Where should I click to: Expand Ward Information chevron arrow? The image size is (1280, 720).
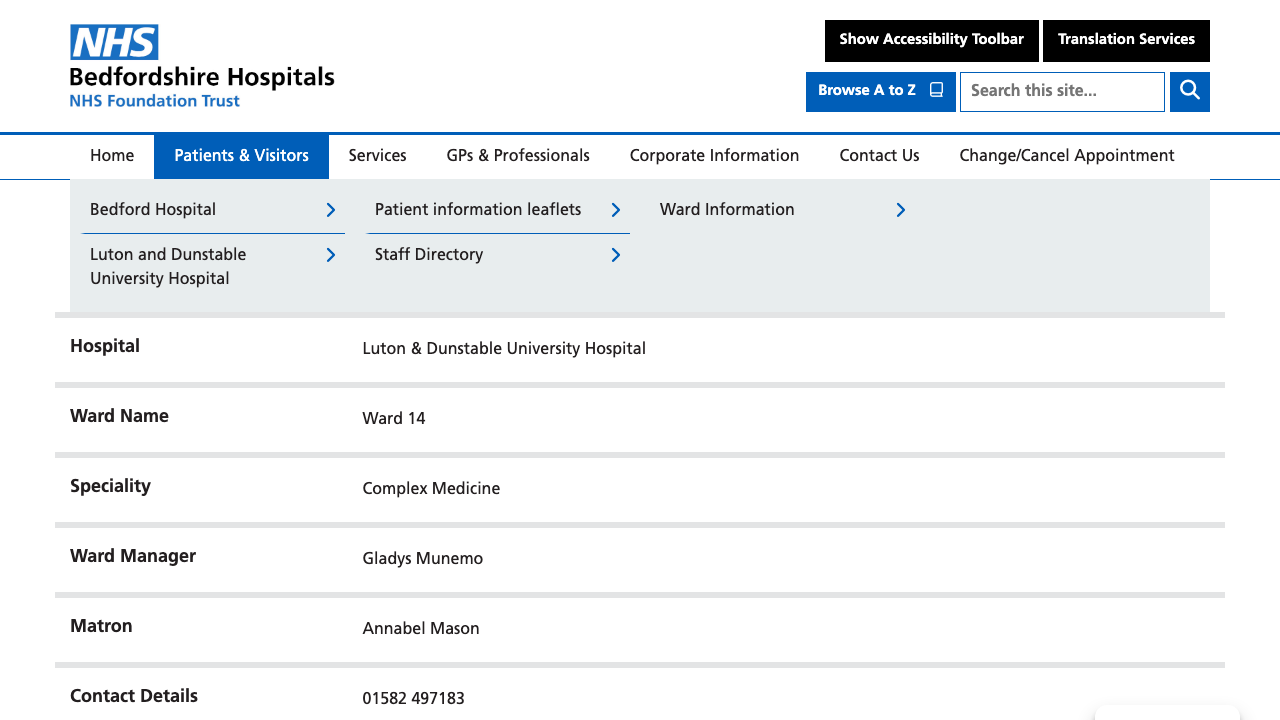click(900, 210)
